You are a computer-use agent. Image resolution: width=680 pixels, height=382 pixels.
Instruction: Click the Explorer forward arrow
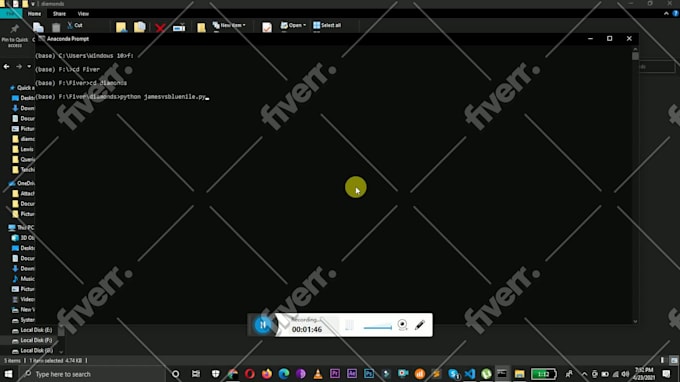19,67
